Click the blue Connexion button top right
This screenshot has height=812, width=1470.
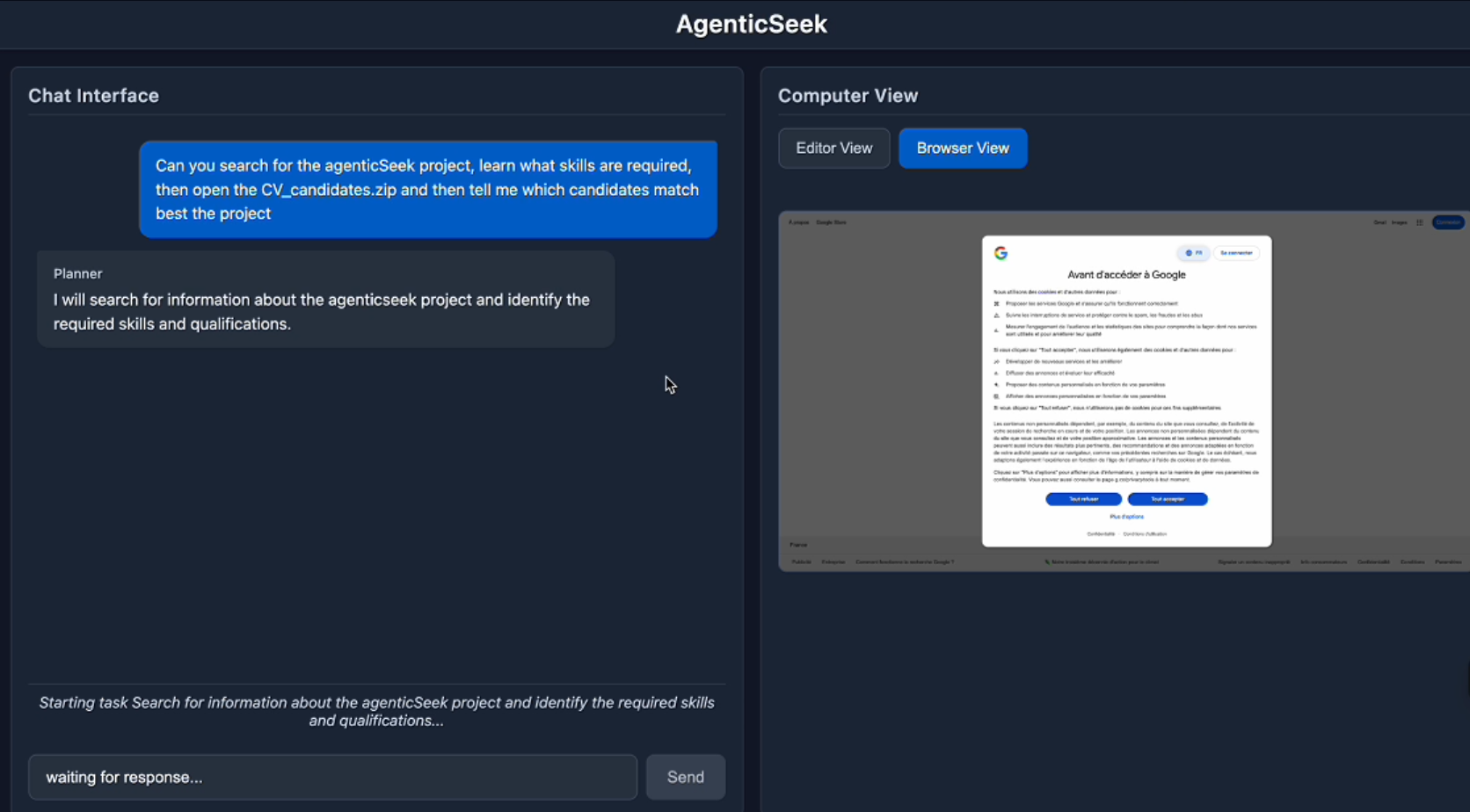pyautogui.click(x=1448, y=222)
